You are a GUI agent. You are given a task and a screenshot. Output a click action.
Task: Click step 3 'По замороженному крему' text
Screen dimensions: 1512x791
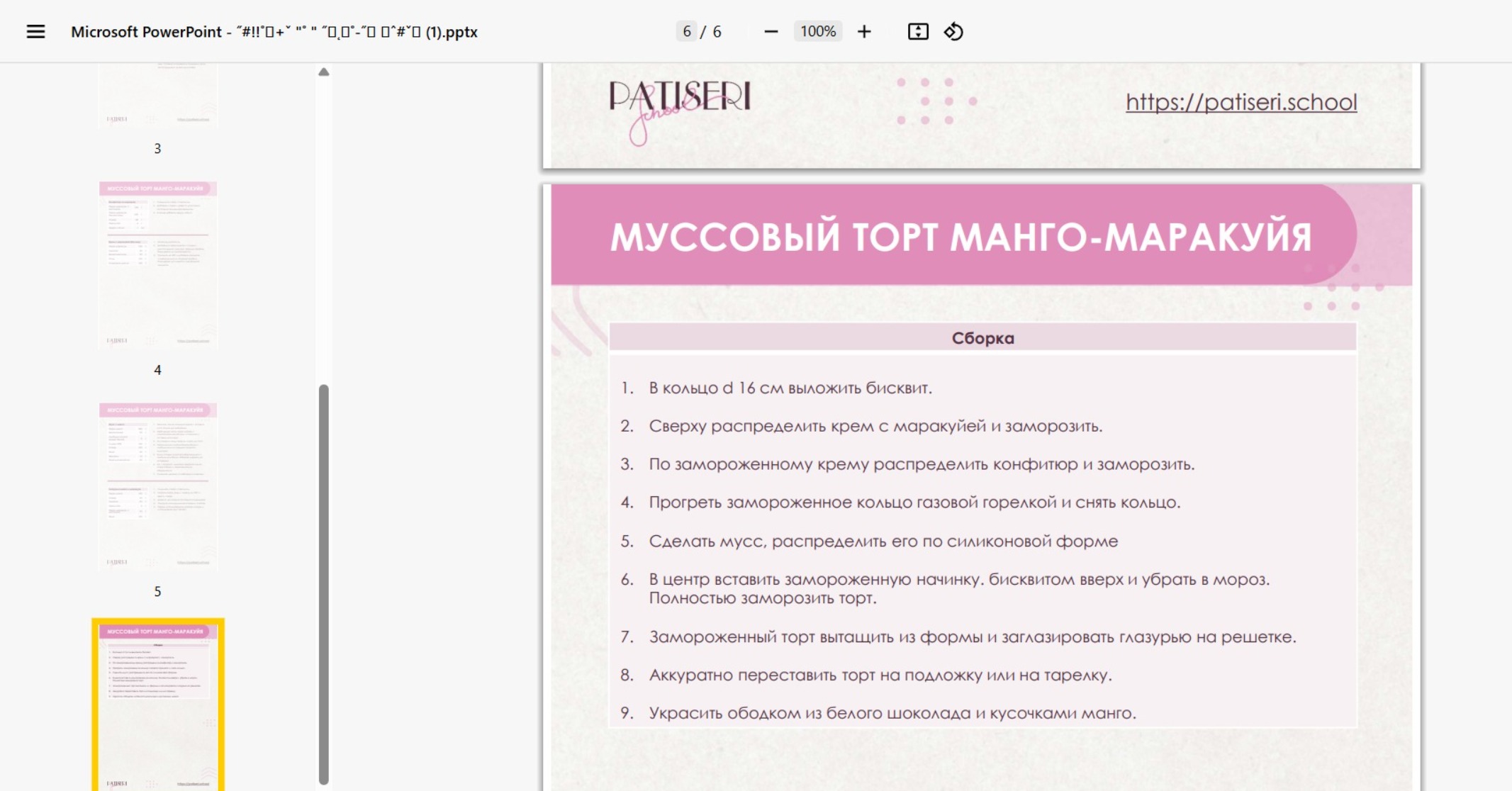pyautogui.click(x=922, y=465)
